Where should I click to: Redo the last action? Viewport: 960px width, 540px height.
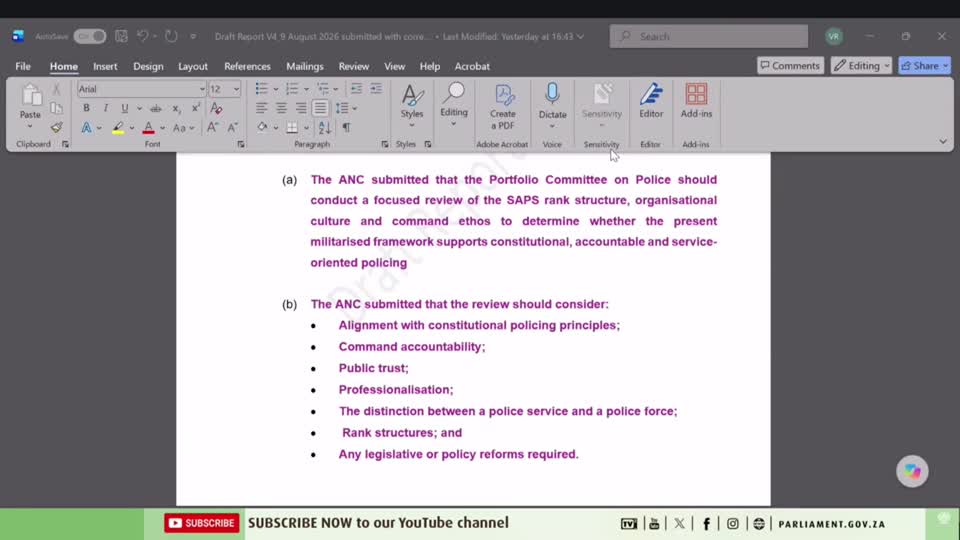pos(171,36)
